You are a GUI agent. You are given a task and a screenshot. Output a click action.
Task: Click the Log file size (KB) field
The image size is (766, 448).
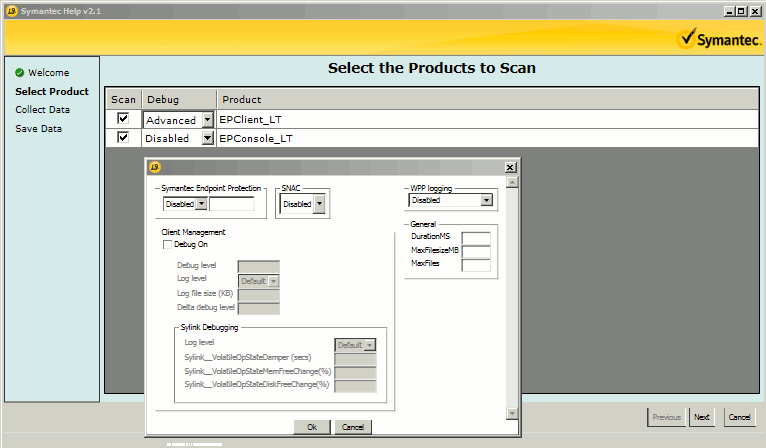pos(258,295)
